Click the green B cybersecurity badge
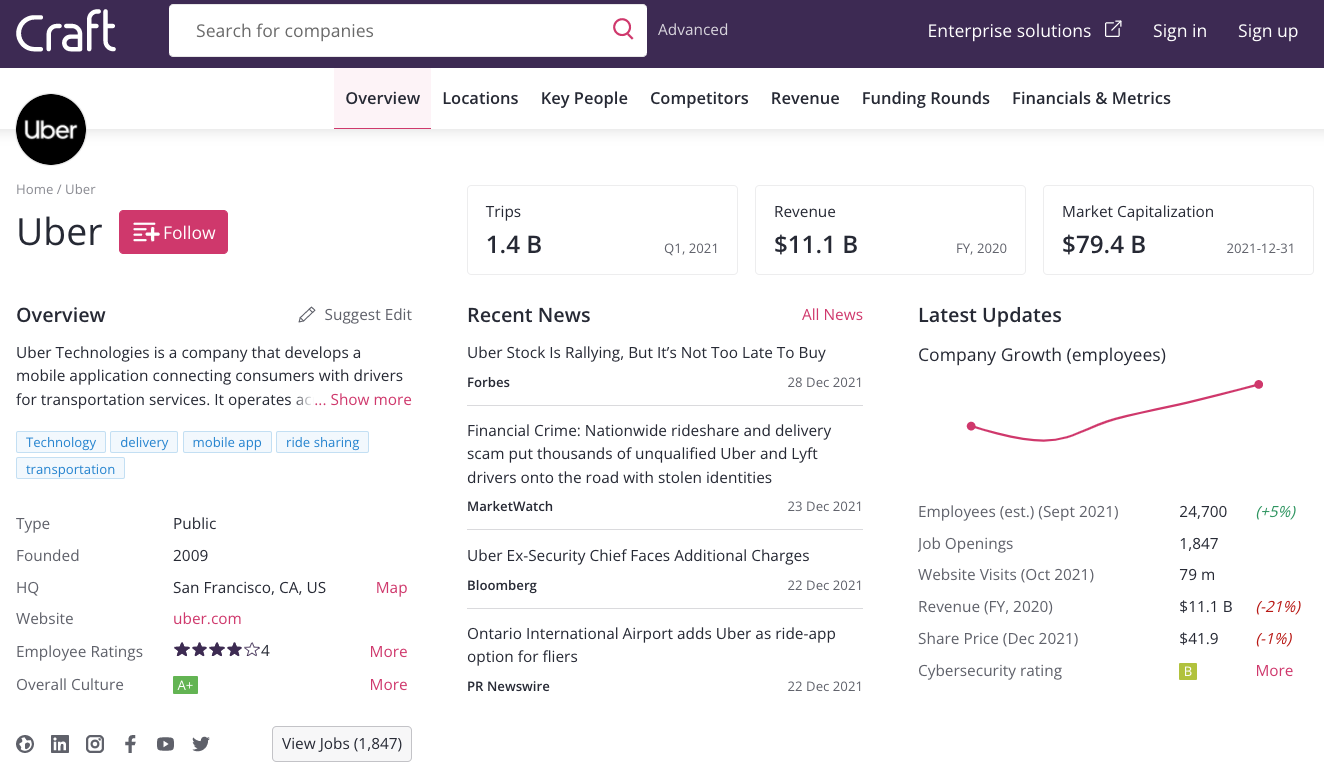Image resolution: width=1324 pixels, height=771 pixels. coord(1187,671)
